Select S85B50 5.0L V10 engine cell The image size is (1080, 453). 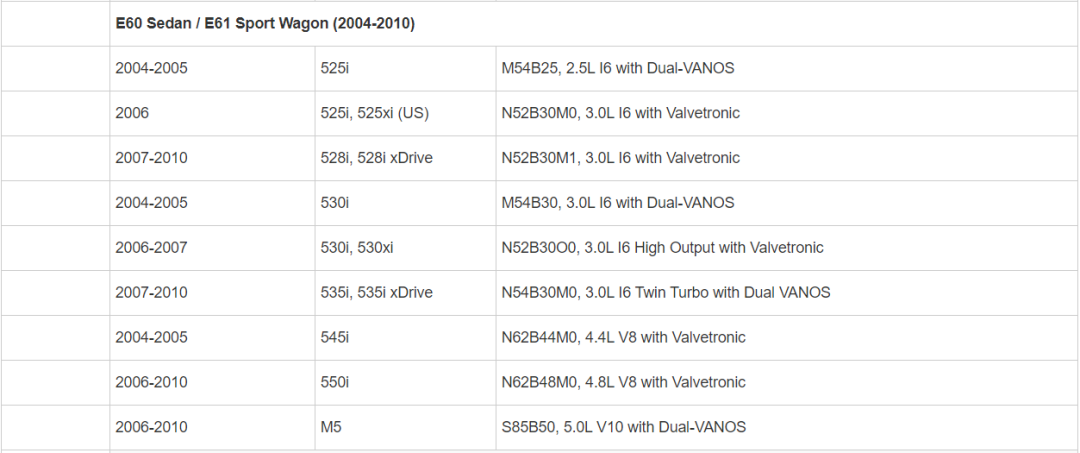623,428
